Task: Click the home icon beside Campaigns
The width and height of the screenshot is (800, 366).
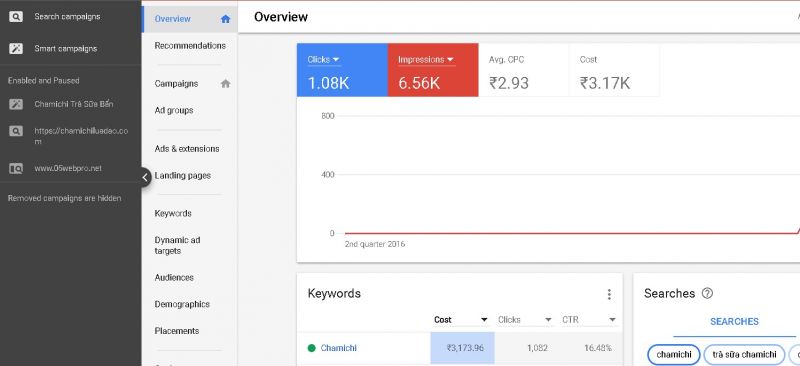Action: tap(226, 84)
